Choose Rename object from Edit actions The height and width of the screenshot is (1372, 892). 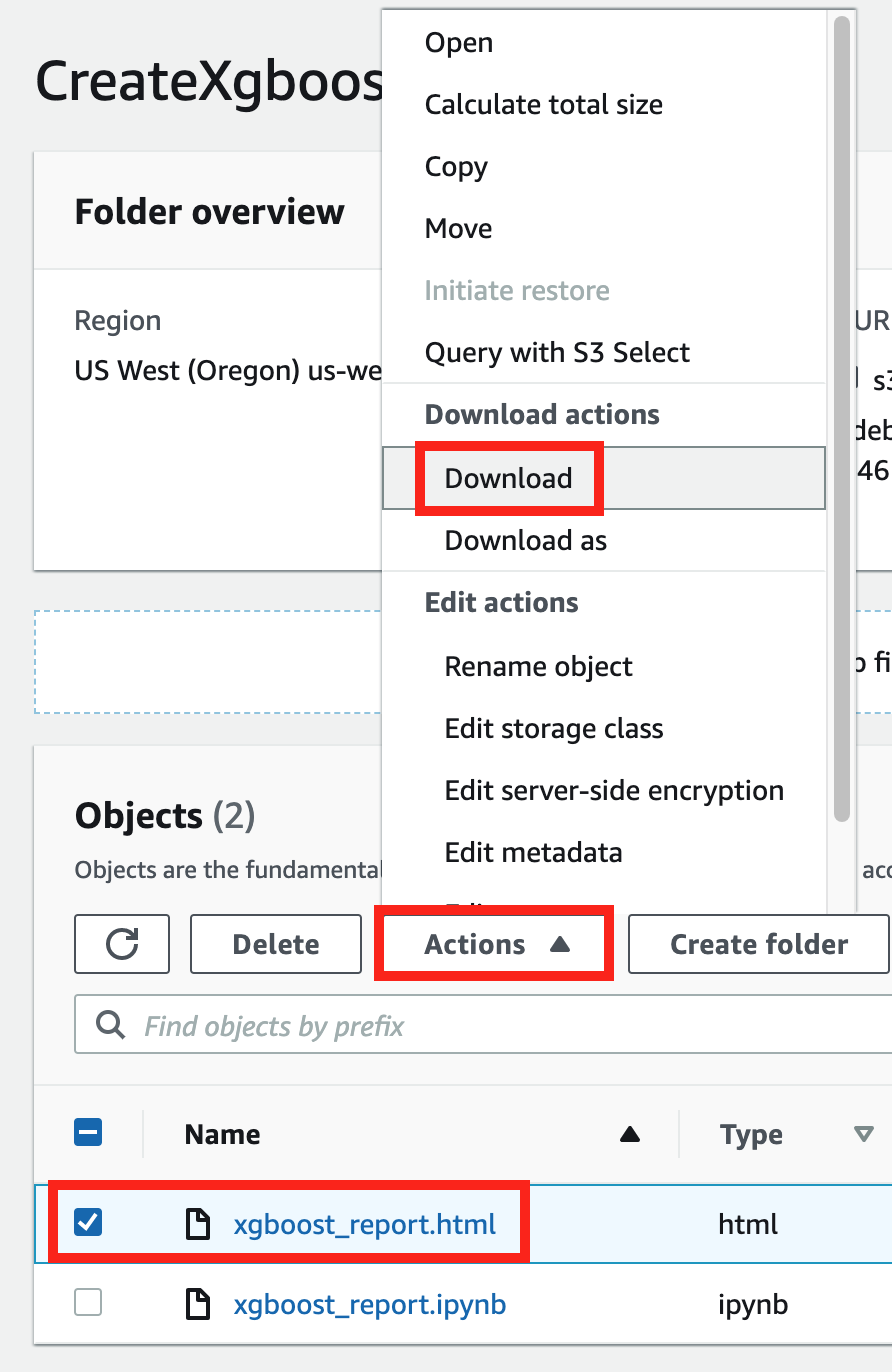(x=538, y=666)
